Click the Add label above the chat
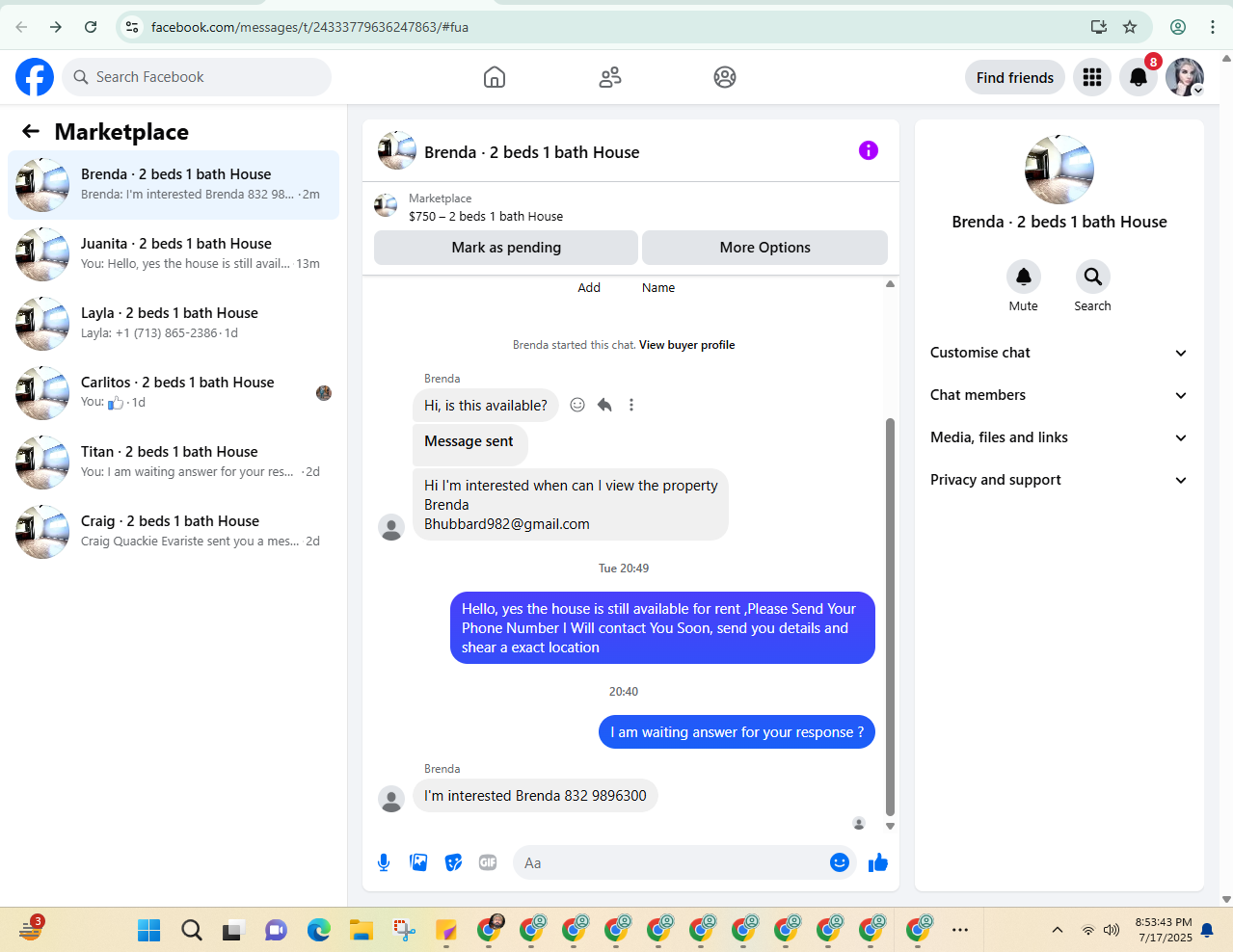This screenshot has height=952, width=1233. 589,288
